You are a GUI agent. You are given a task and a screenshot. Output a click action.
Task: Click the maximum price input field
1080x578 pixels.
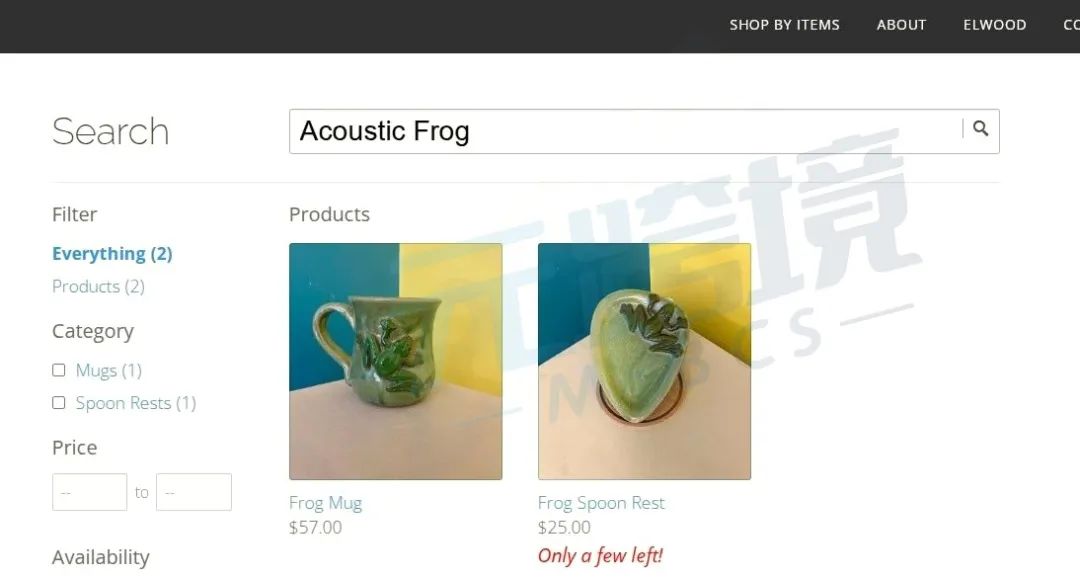coord(194,492)
